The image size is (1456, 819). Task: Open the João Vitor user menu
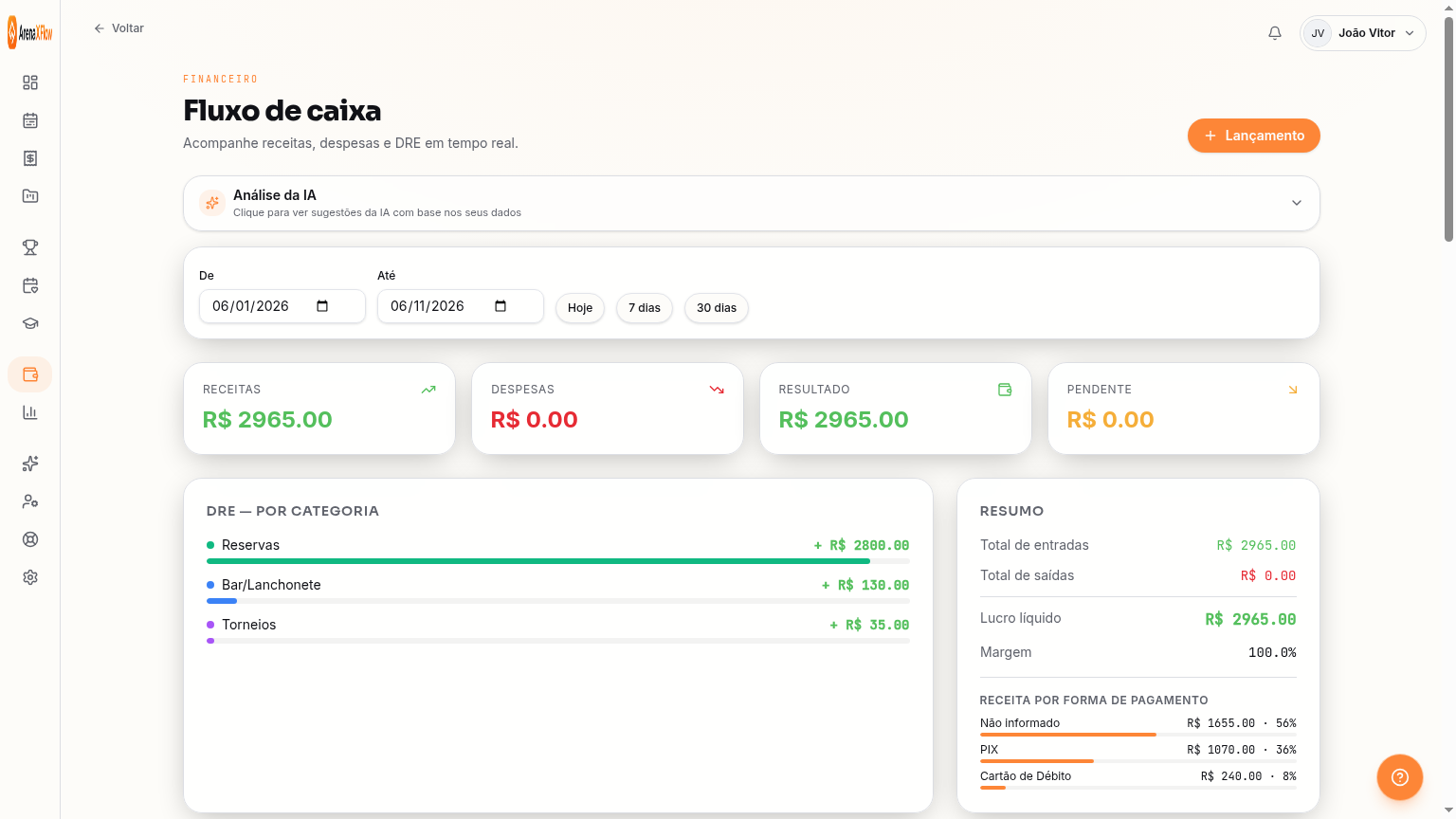click(x=1363, y=33)
